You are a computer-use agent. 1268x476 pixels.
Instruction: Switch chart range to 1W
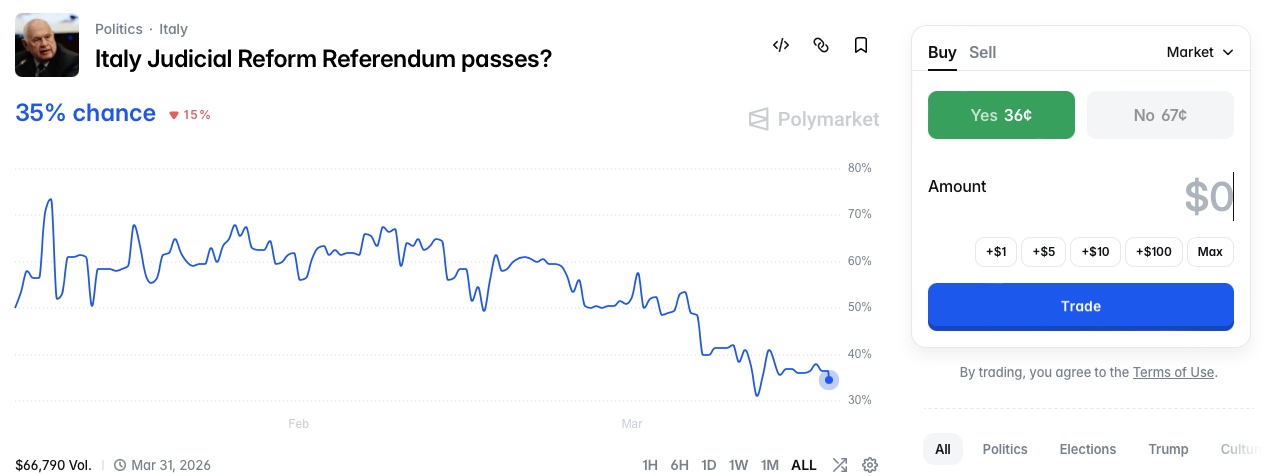click(x=738, y=465)
